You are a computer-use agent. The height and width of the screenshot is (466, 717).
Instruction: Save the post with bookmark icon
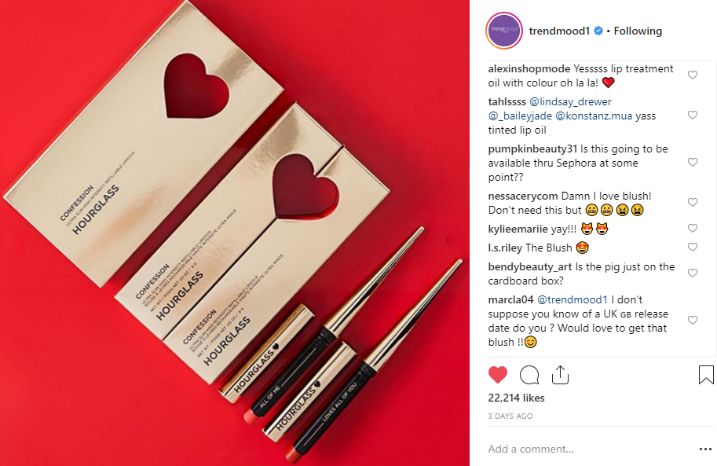(706, 374)
